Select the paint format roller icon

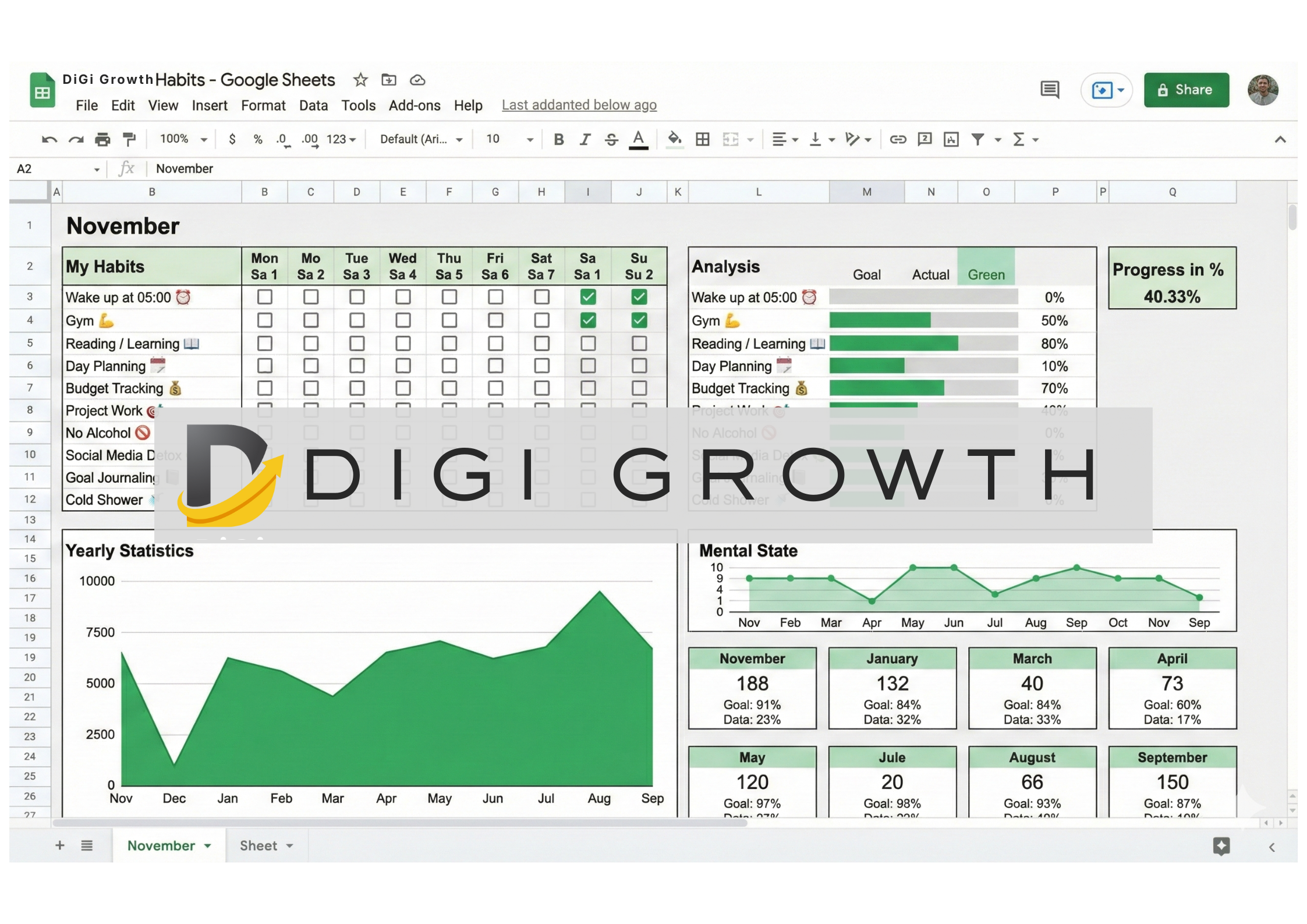pos(129,139)
